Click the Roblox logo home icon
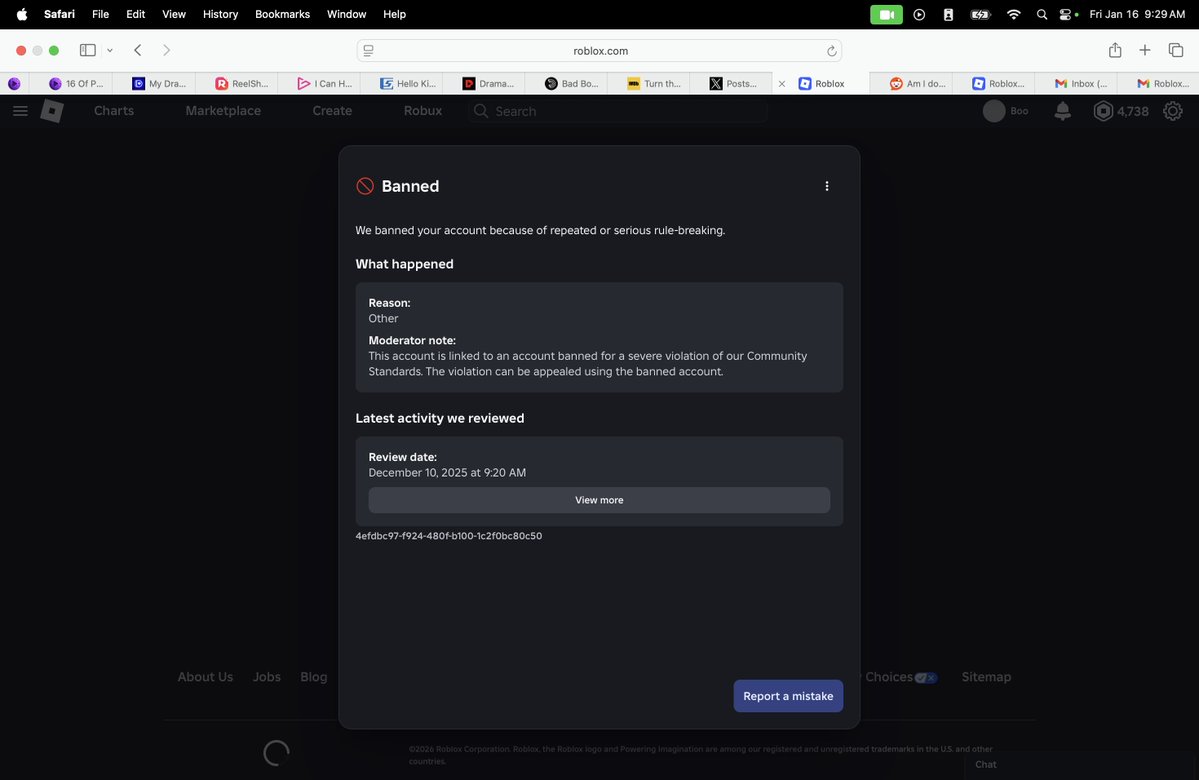The height and width of the screenshot is (780, 1199). tap(52, 111)
